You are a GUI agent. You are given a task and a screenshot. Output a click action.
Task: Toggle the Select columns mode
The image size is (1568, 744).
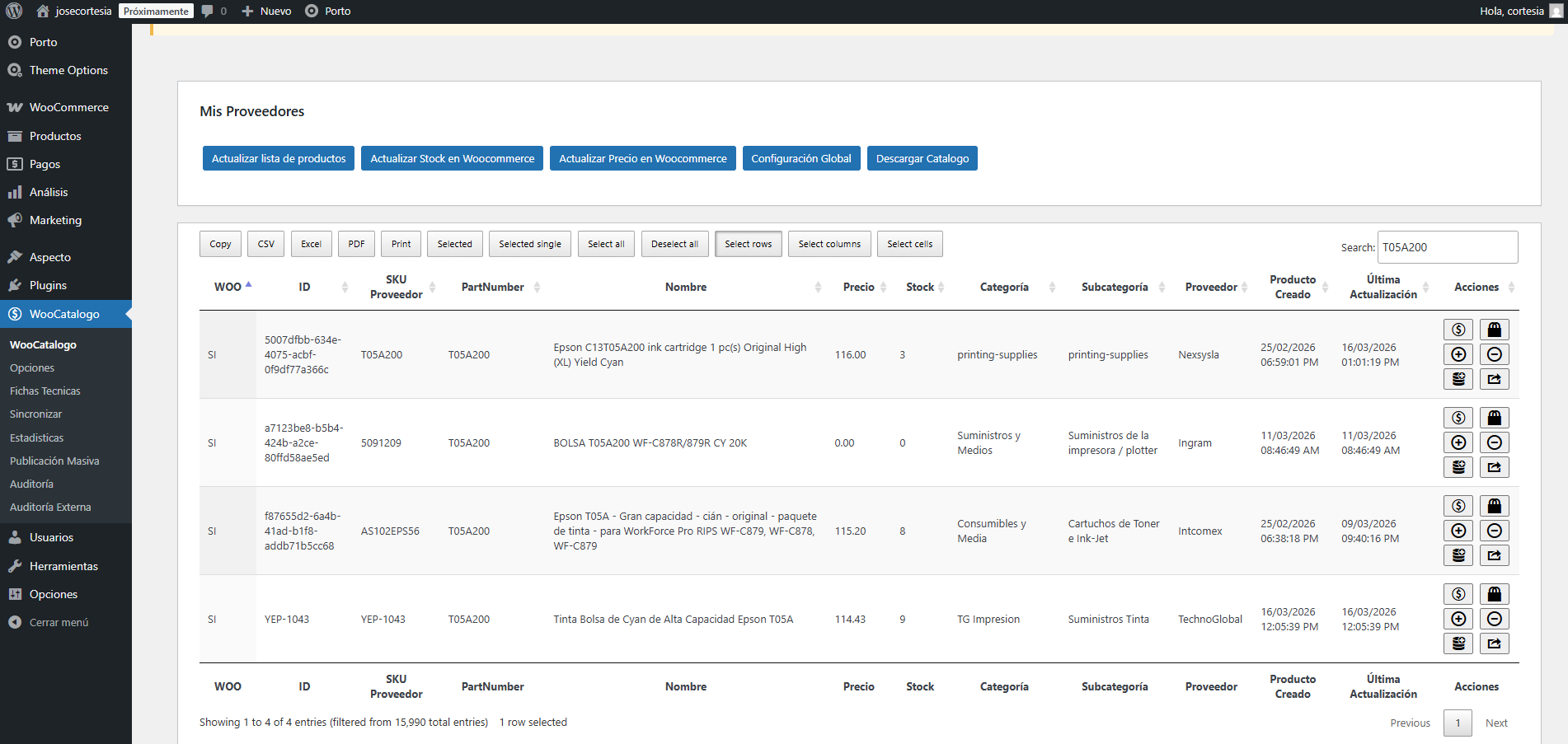(829, 244)
